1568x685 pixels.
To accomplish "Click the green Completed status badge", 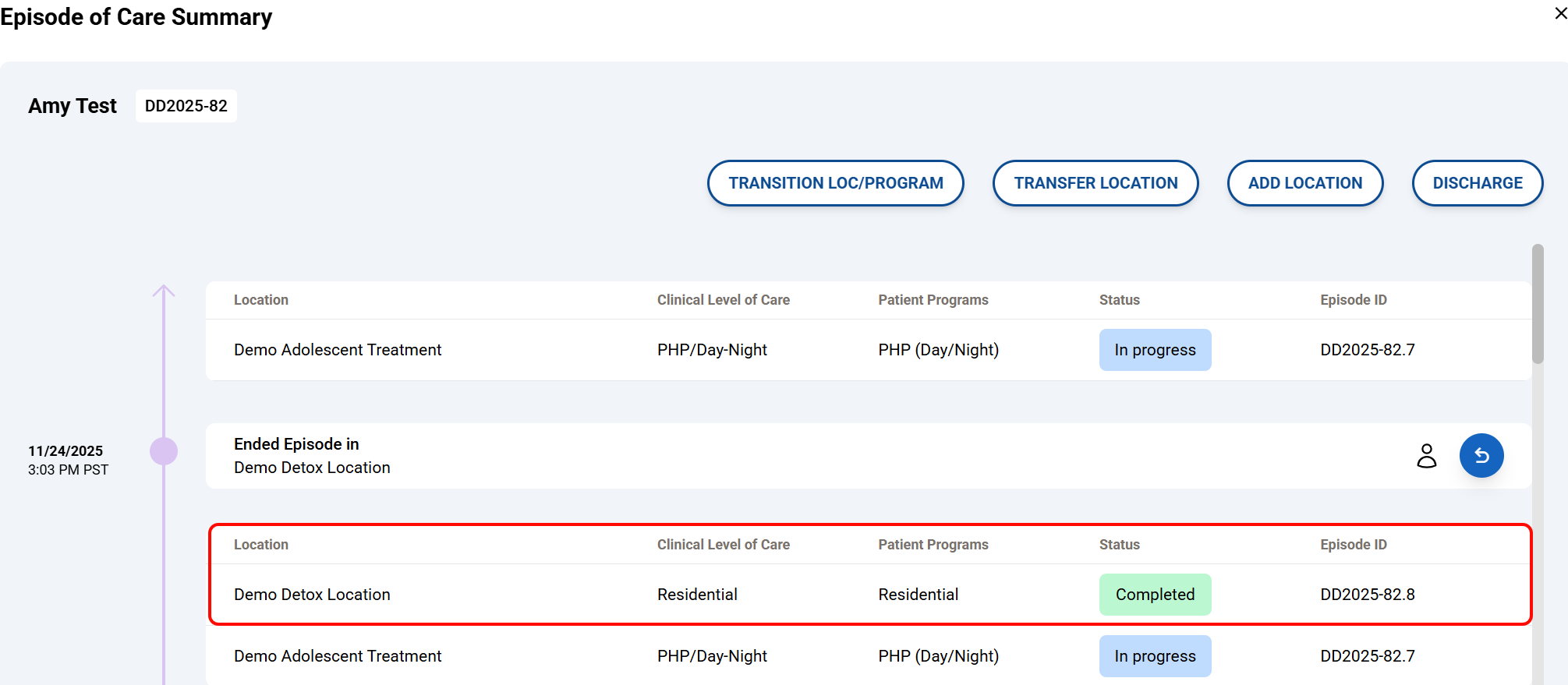I will [1155, 595].
